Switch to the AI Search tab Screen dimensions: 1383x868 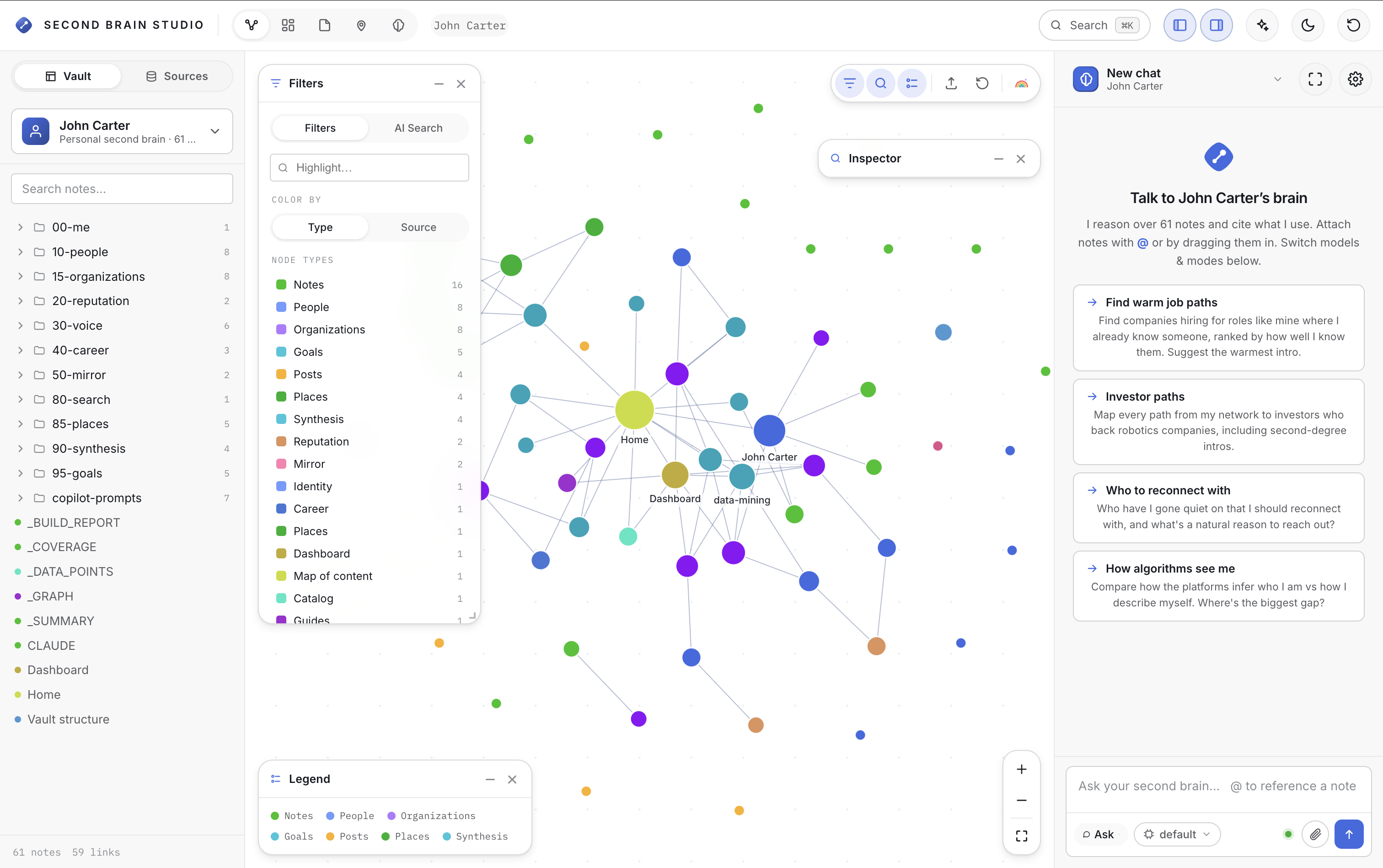[x=418, y=128]
